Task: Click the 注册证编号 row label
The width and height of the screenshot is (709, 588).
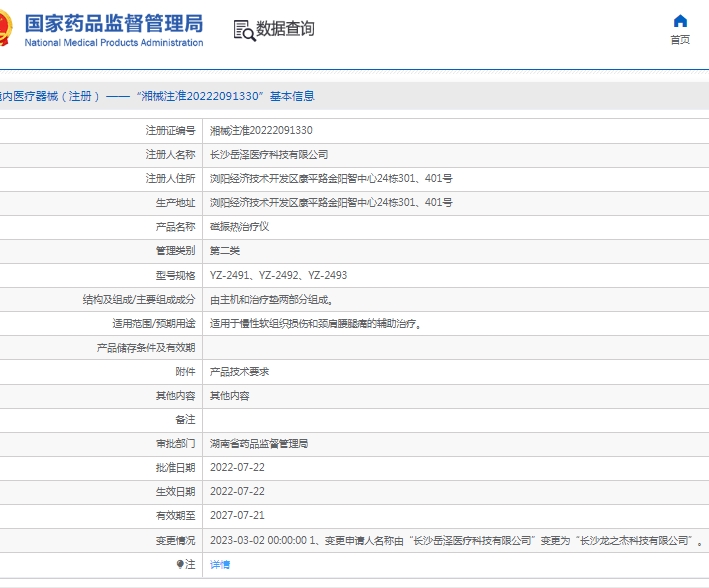Action: pyautogui.click(x=170, y=131)
